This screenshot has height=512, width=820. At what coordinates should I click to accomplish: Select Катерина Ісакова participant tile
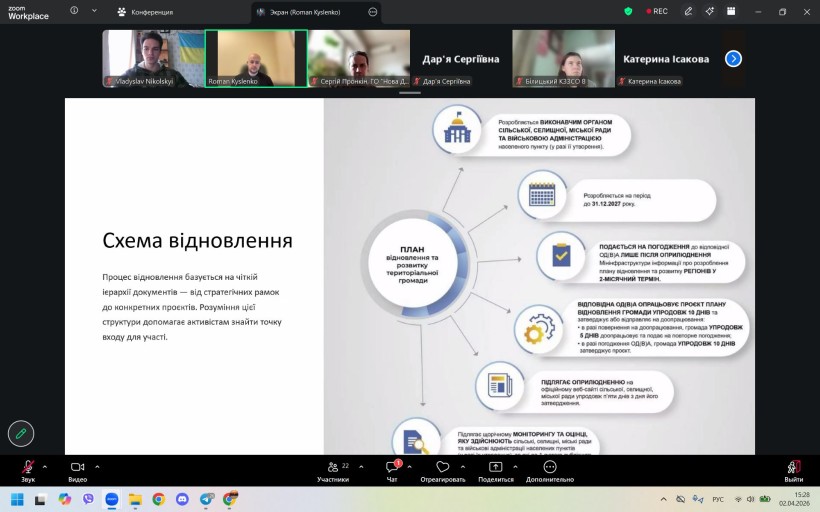click(666, 59)
